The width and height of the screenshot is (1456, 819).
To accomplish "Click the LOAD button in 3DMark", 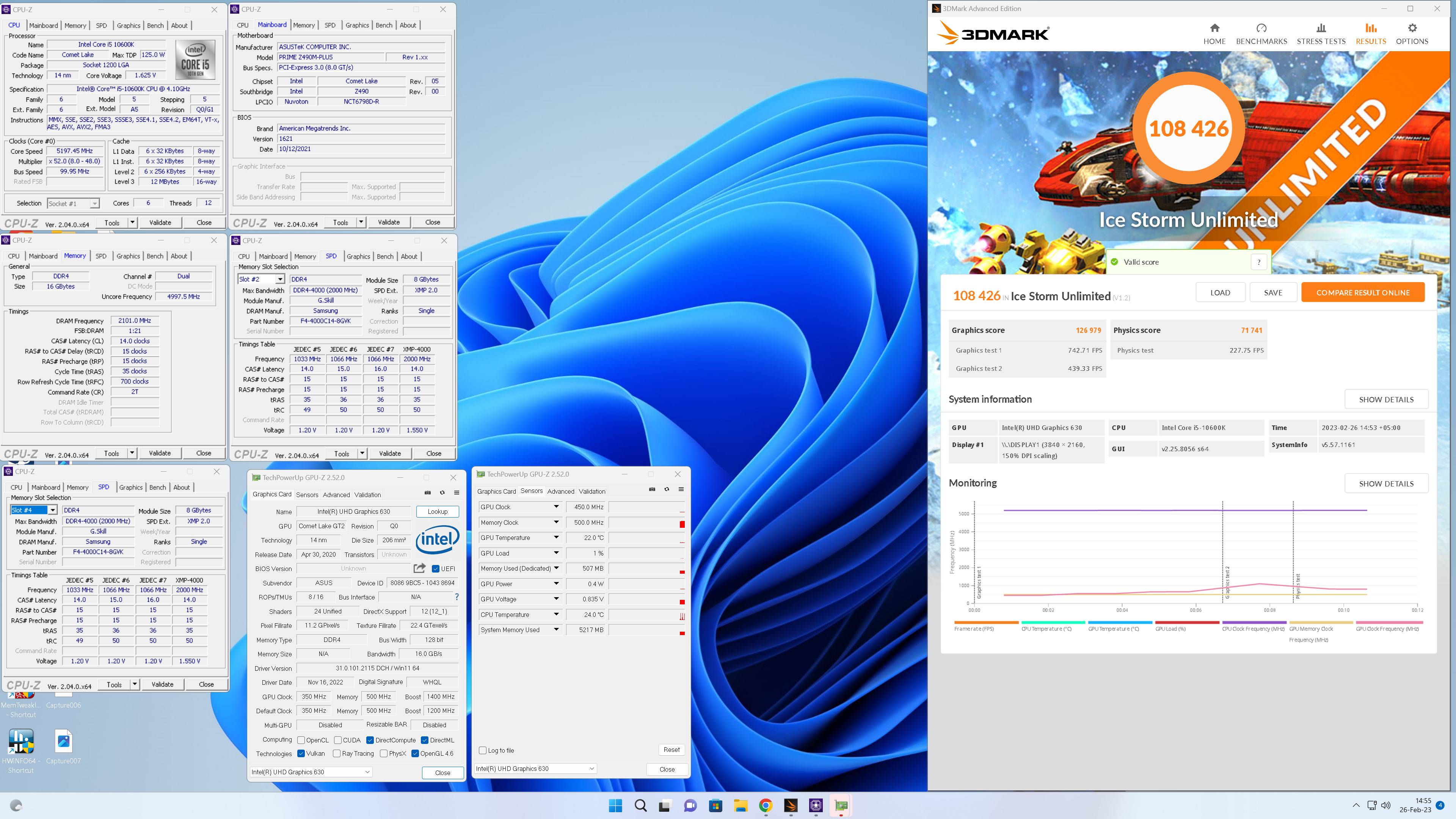I will click(1220, 292).
